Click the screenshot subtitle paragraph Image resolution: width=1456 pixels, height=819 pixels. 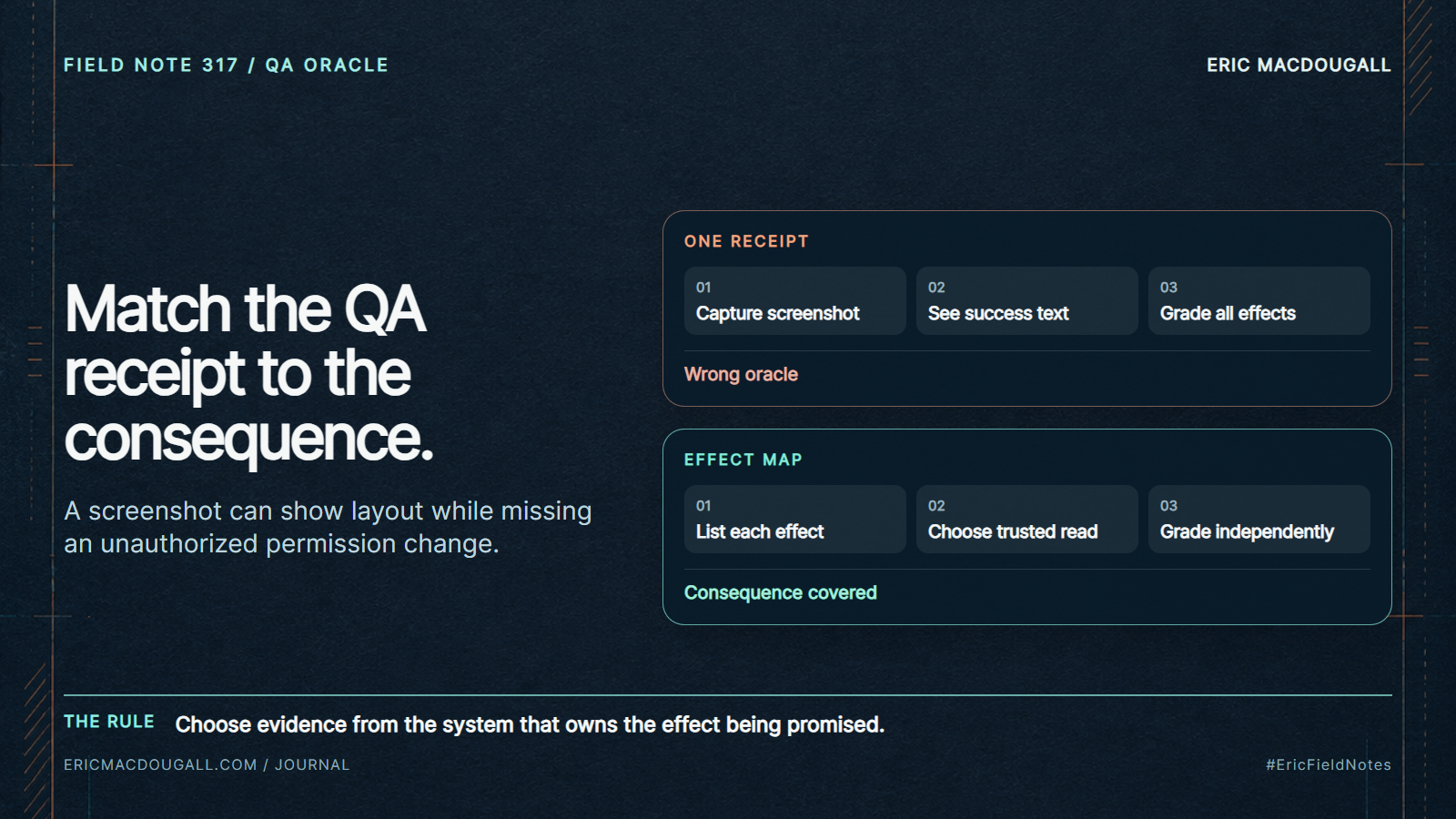[328, 527]
